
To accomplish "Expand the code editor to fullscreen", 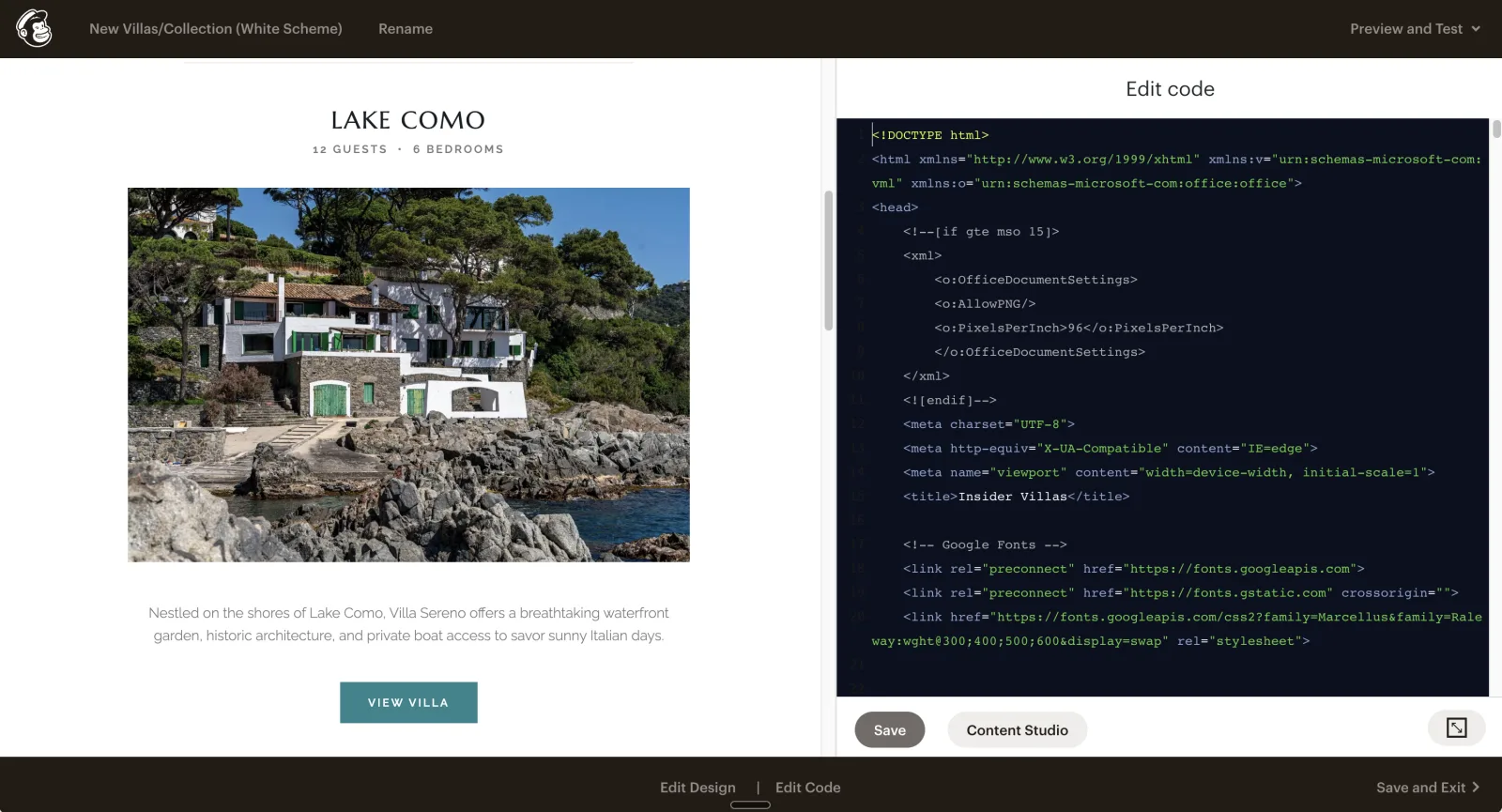I will click(x=1456, y=728).
